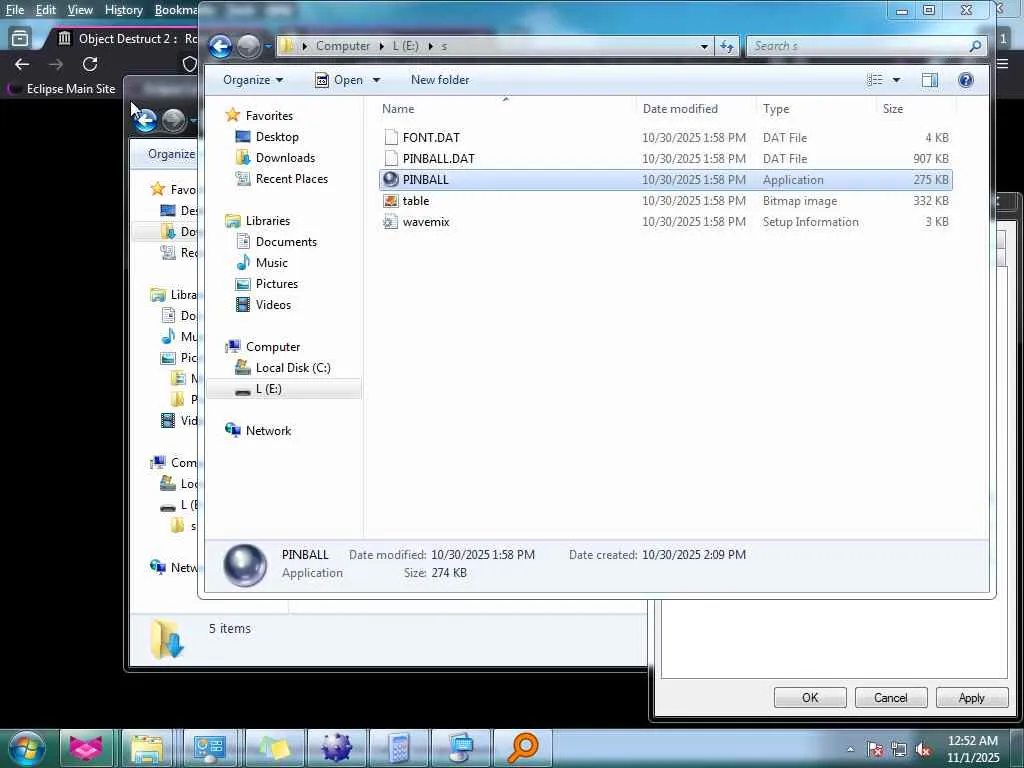1024x768 pixels.
Task: Click L (E:) in the address breadcrumb
Action: [406, 46]
